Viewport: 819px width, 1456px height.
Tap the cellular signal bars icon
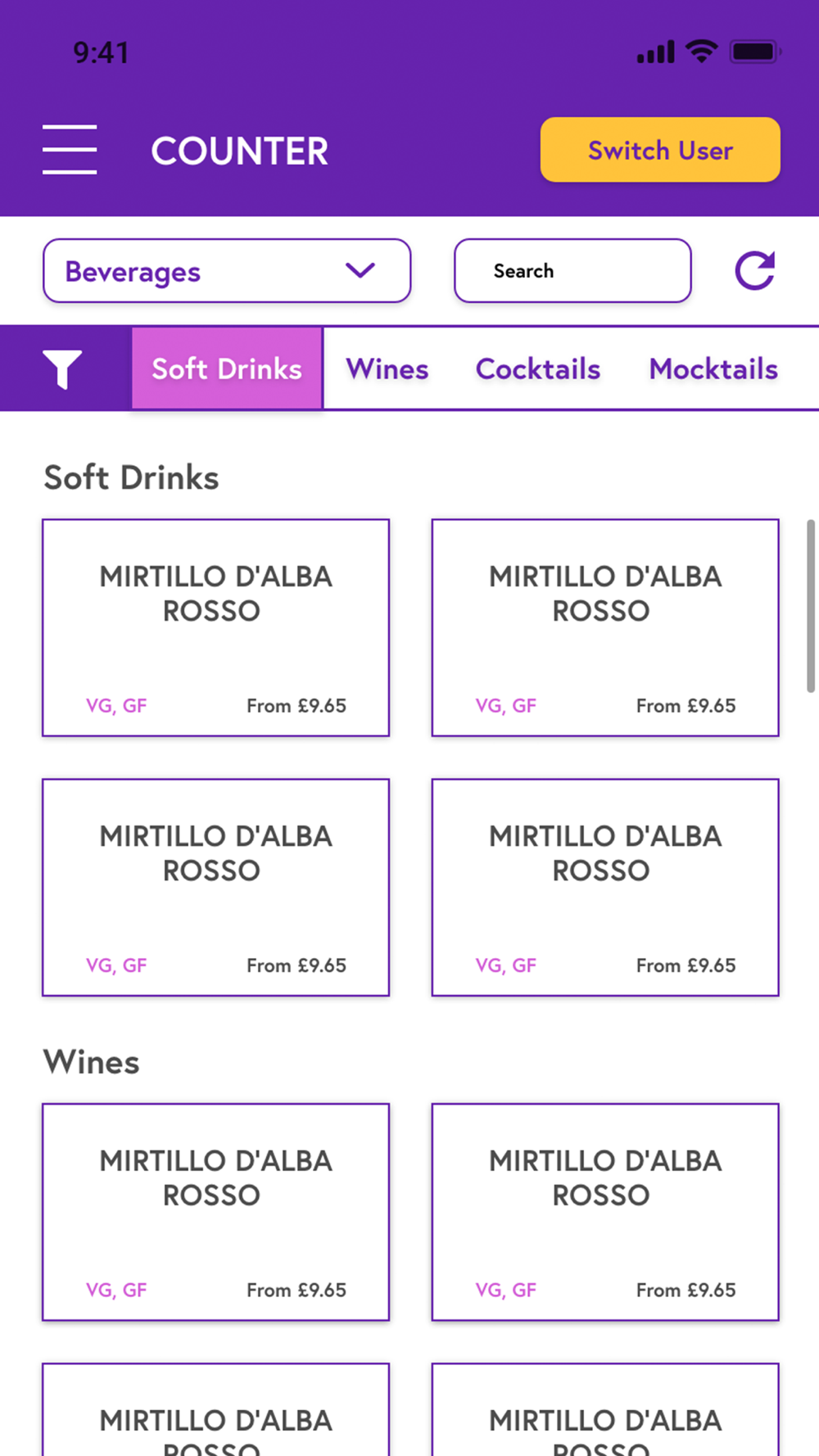tap(655, 52)
